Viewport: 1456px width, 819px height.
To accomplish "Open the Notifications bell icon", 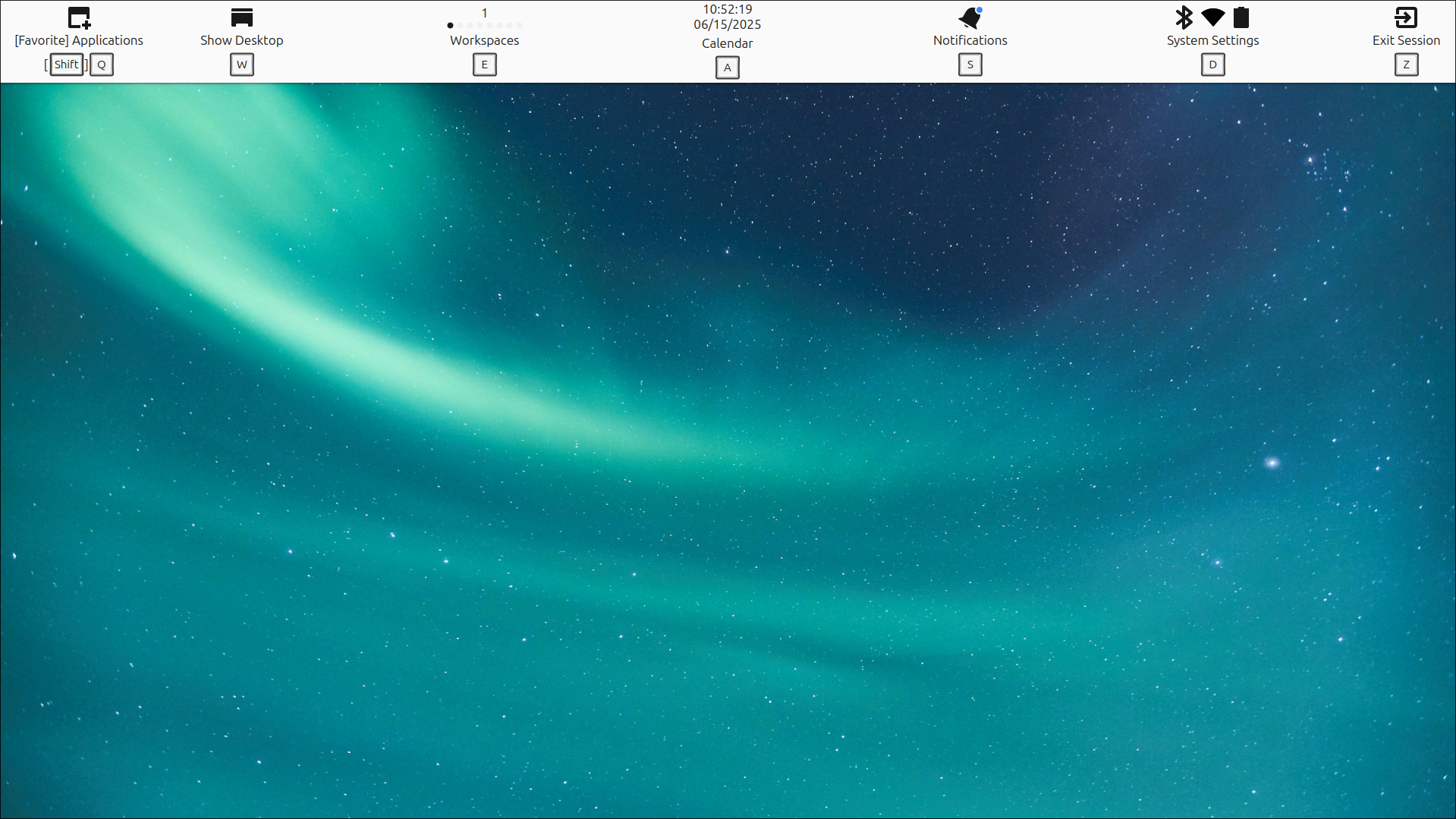I will click(x=970, y=17).
